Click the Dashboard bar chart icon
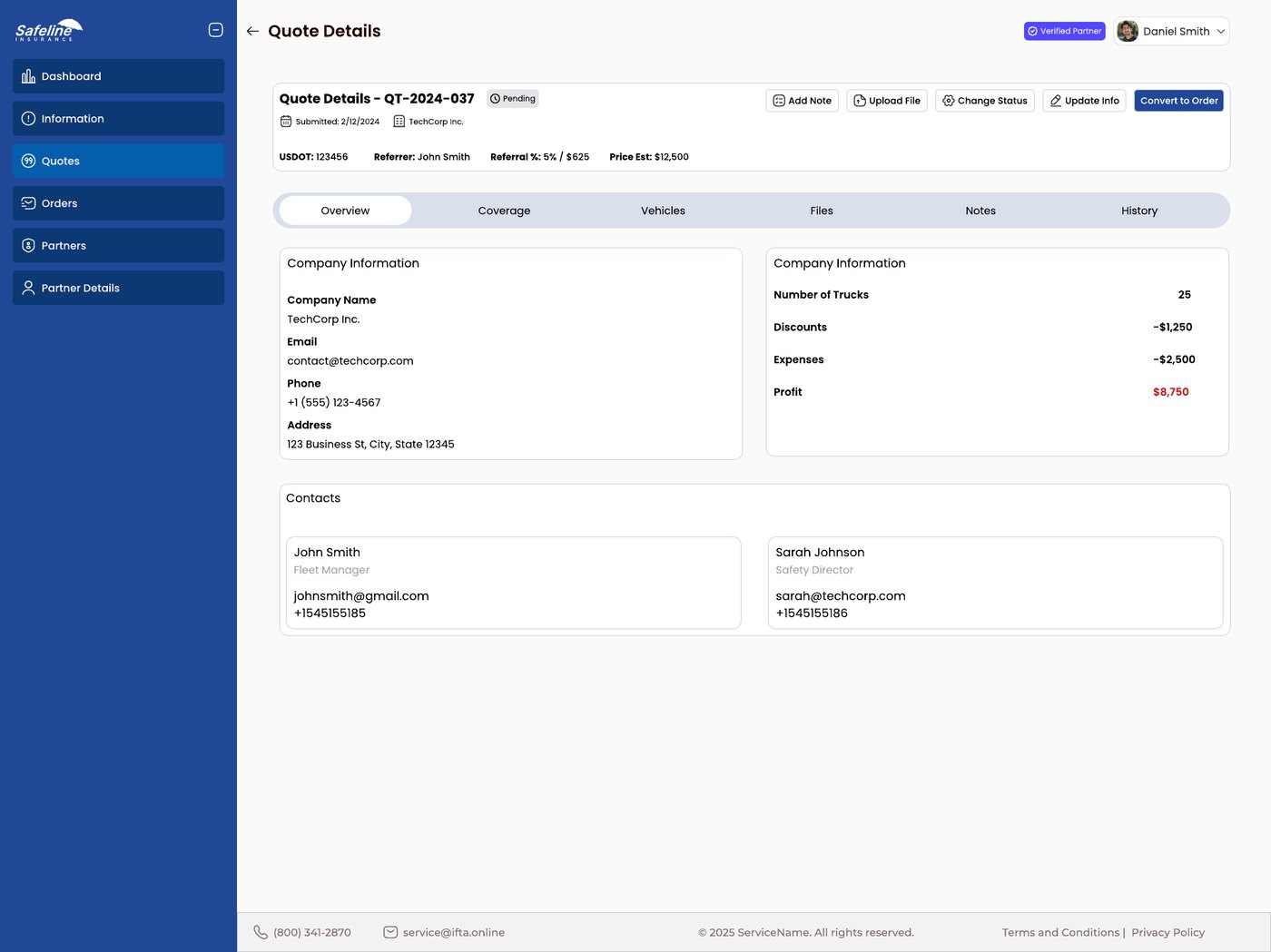The image size is (1271, 952). pos(28,76)
